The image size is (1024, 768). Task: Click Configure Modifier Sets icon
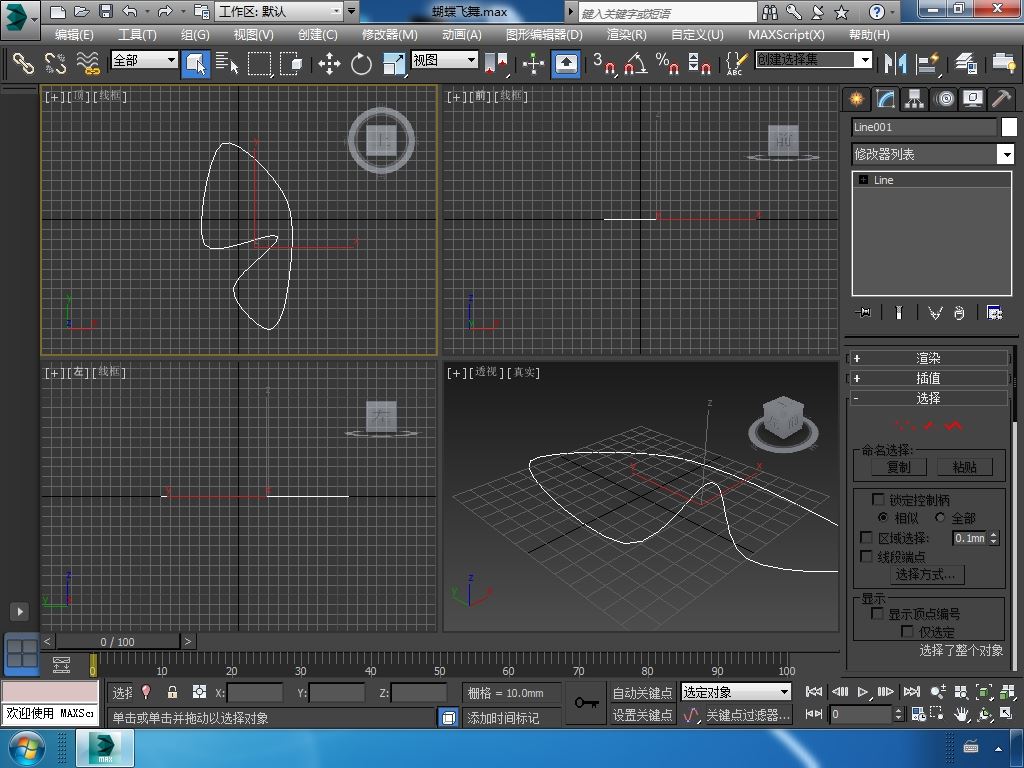point(994,313)
